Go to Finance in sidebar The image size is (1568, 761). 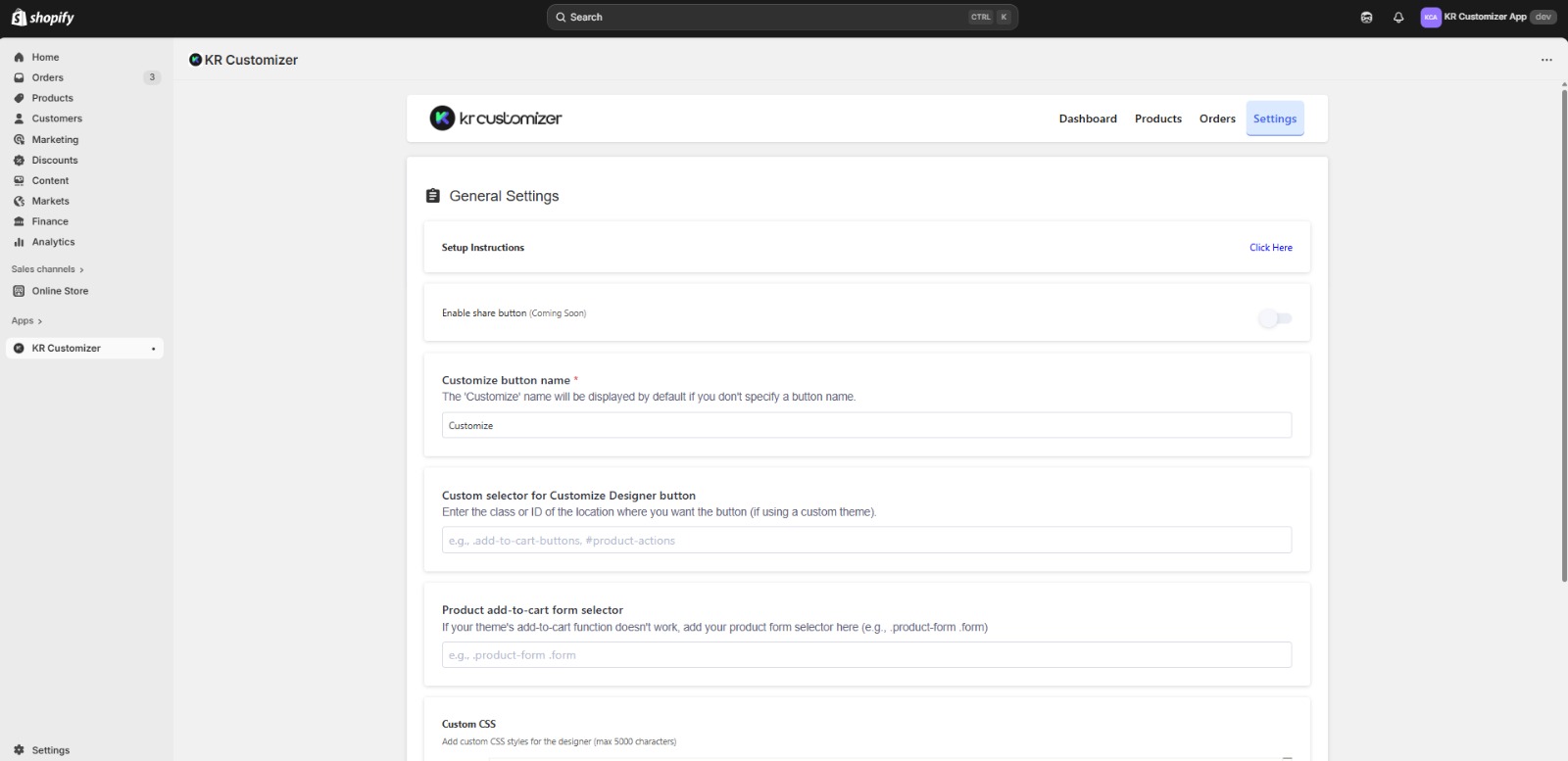tap(50, 221)
